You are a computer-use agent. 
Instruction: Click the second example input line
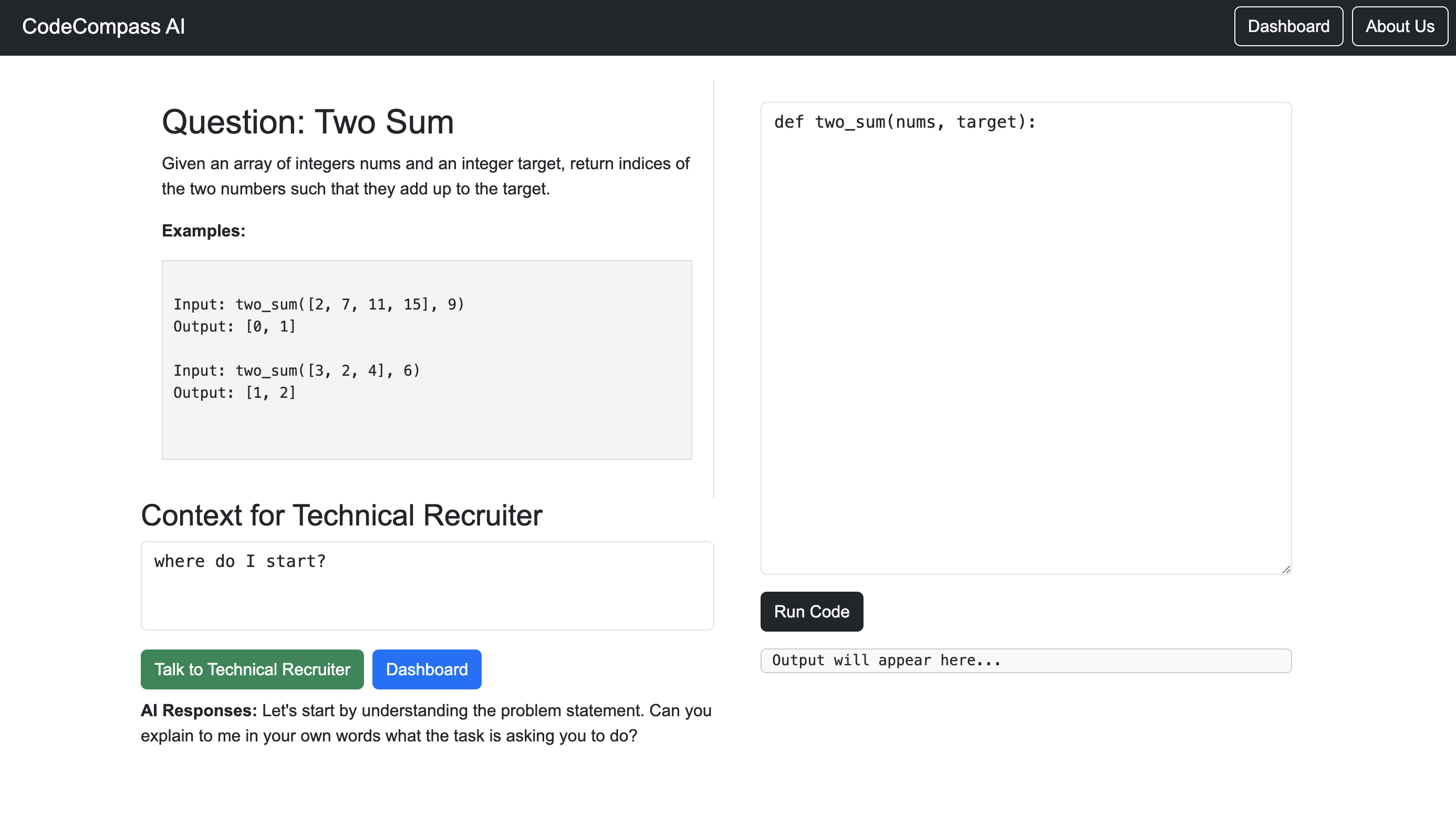(x=296, y=370)
